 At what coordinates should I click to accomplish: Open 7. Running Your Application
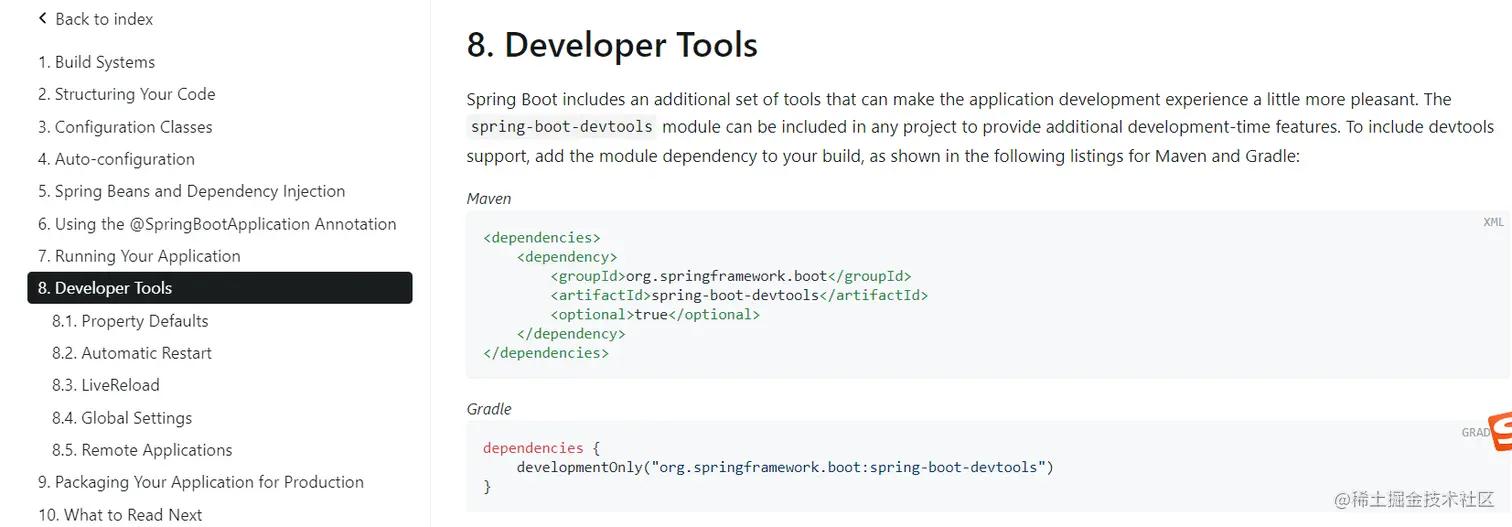(x=139, y=256)
